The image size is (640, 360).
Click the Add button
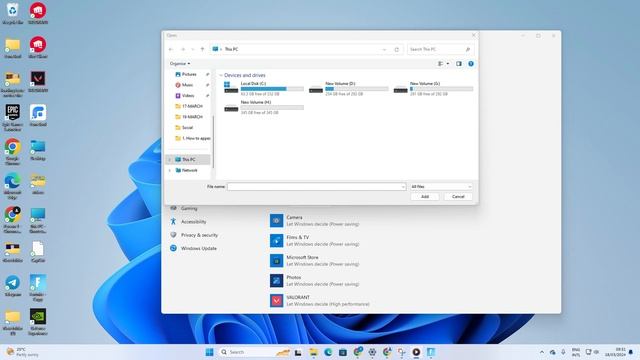click(424, 197)
